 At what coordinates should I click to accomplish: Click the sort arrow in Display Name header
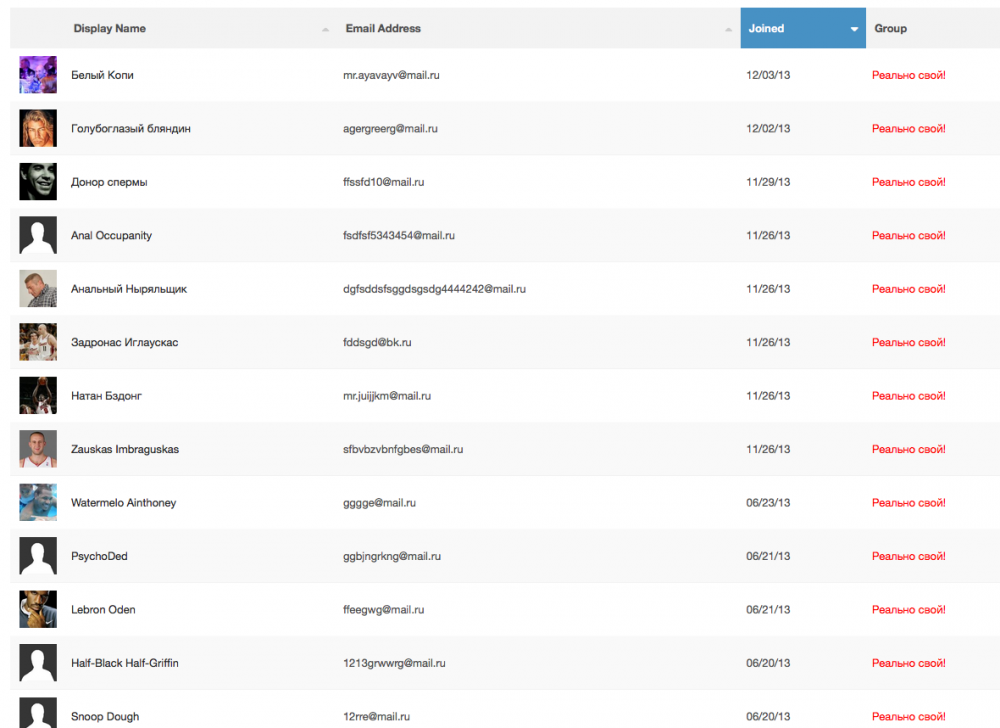pyautogui.click(x=326, y=30)
